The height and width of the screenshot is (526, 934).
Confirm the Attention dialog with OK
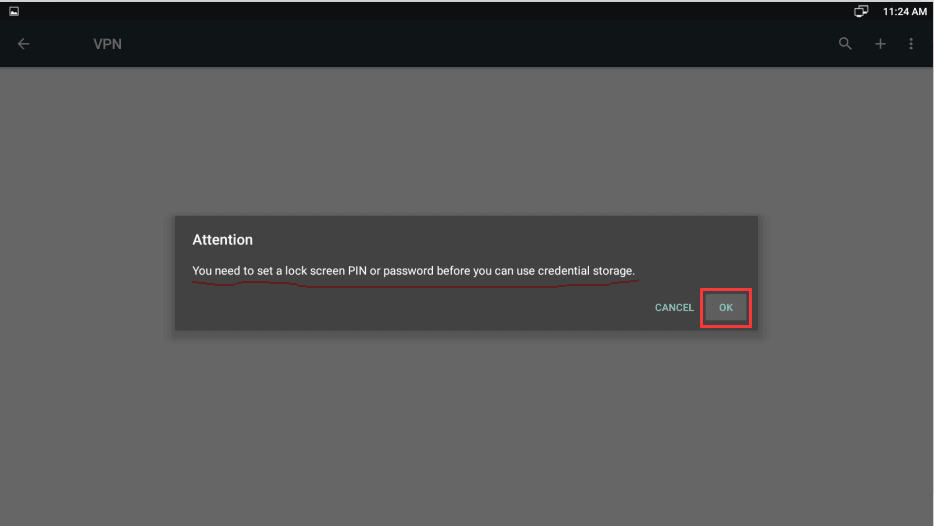(x=726, y=307)
